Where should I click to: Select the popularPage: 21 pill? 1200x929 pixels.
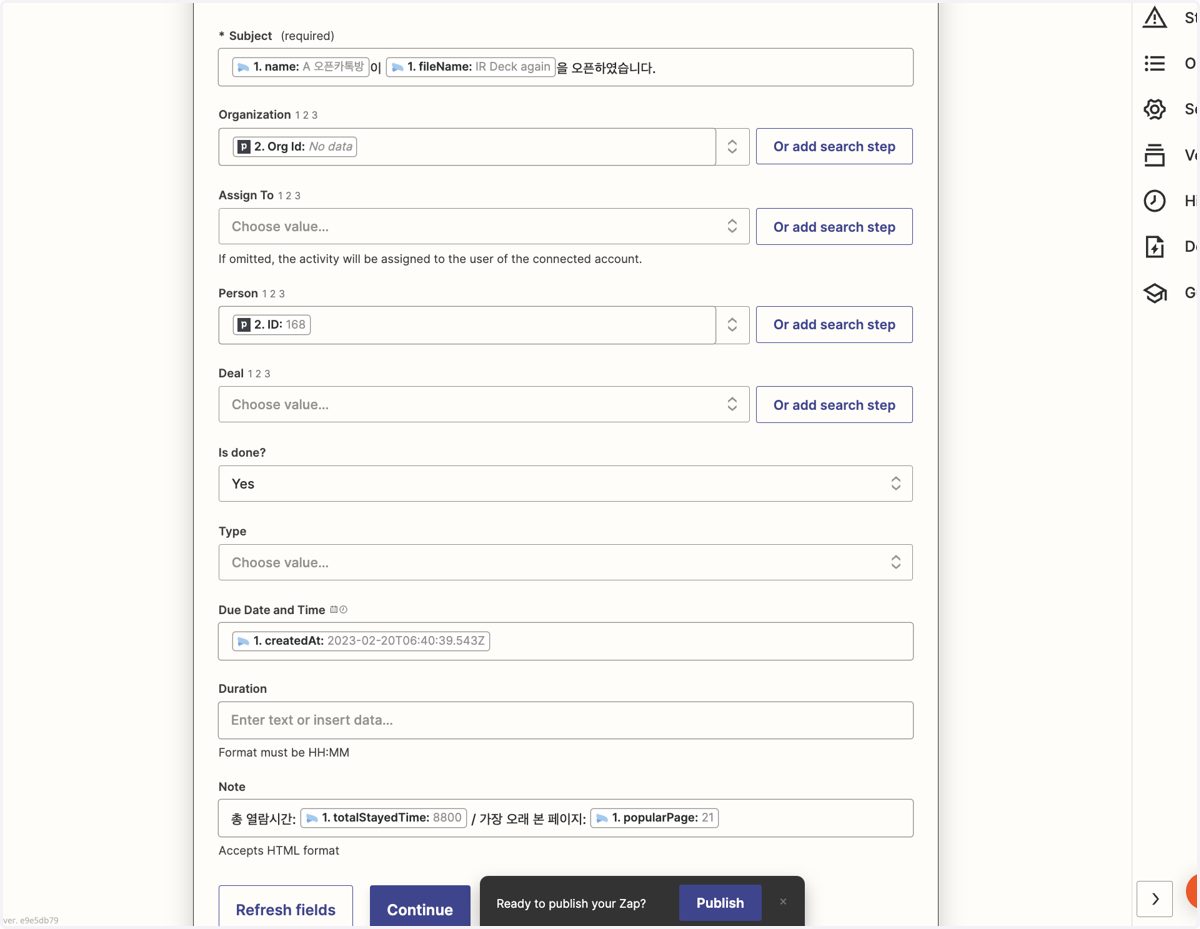tap(654, 818)
